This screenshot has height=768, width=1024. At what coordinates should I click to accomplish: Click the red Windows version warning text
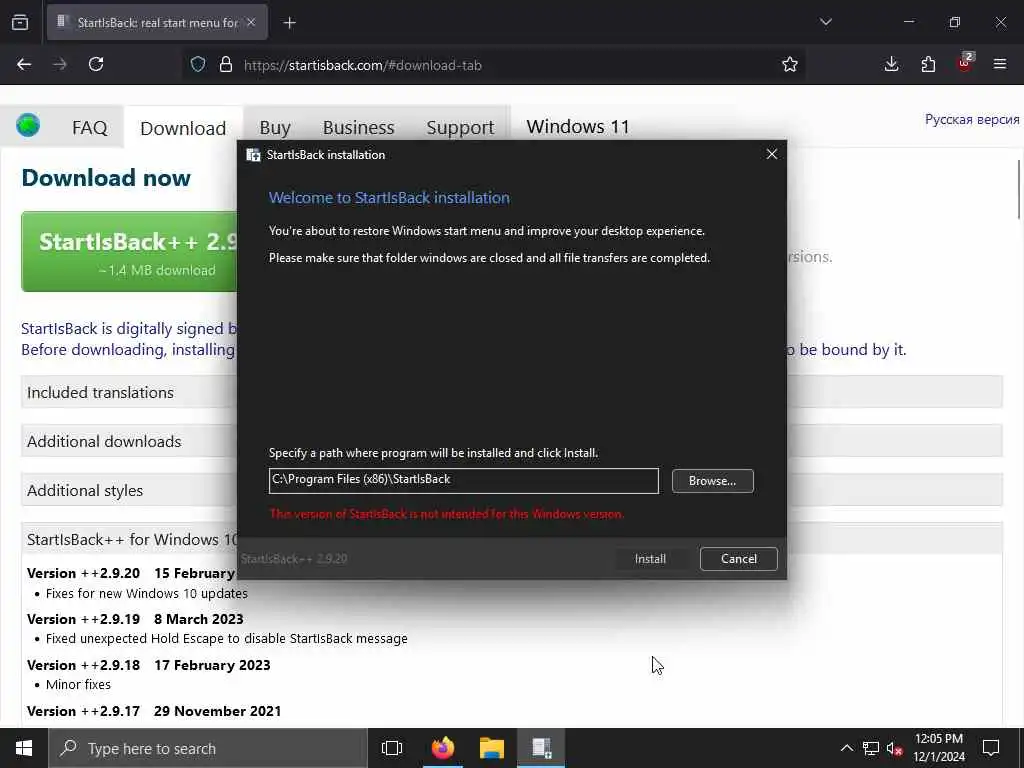pos(447,514)
